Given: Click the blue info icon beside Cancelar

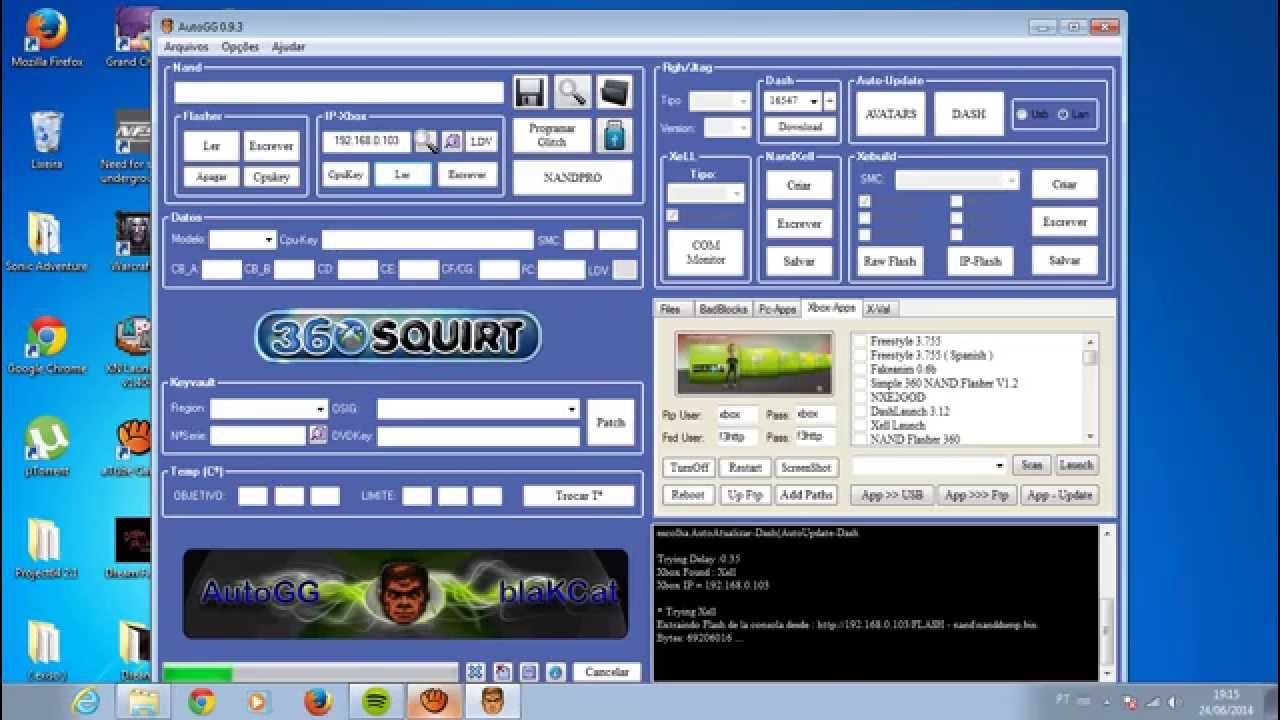Looking at the screenshot, I should click(x=556, y=672).
